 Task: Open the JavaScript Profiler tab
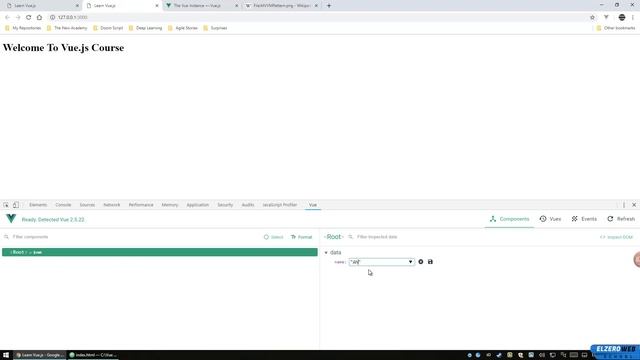tap(280, 205)
